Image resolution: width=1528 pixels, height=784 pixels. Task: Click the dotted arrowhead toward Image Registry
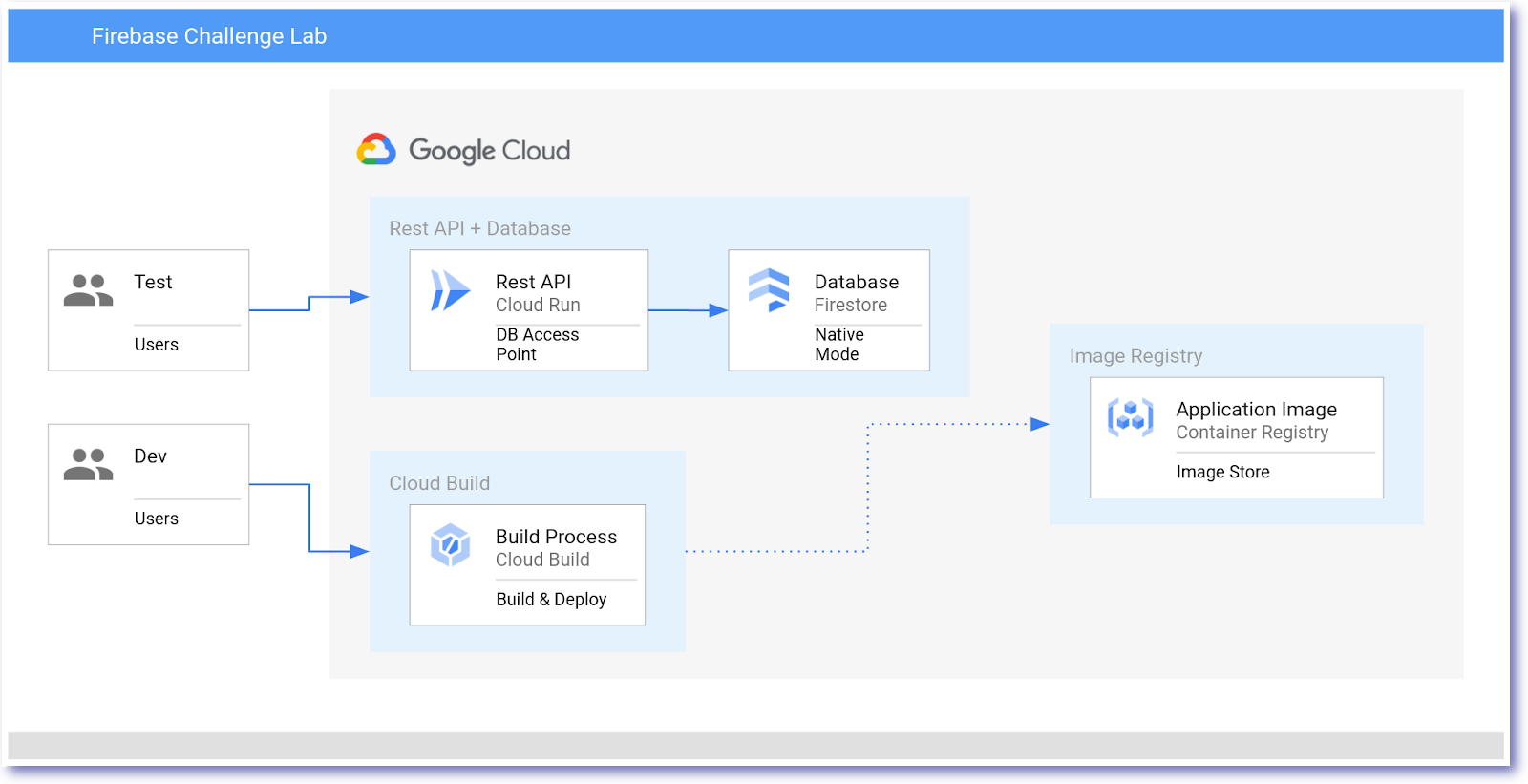tap(1039, 424)
